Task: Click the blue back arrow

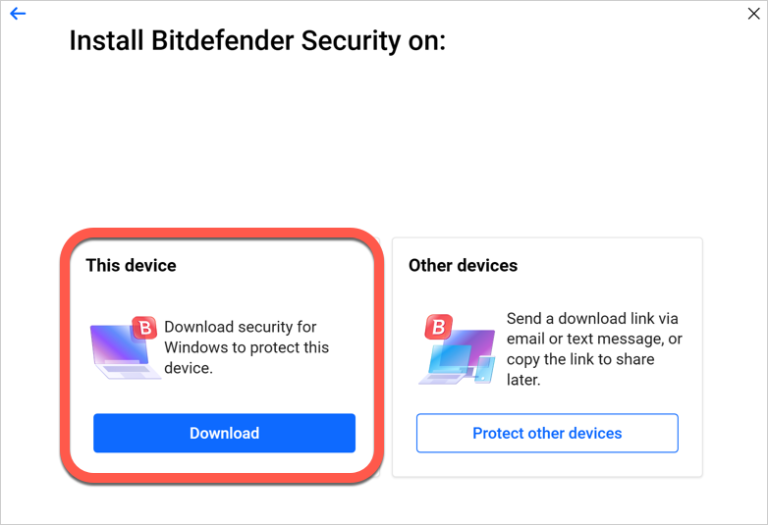Action: 17,14
